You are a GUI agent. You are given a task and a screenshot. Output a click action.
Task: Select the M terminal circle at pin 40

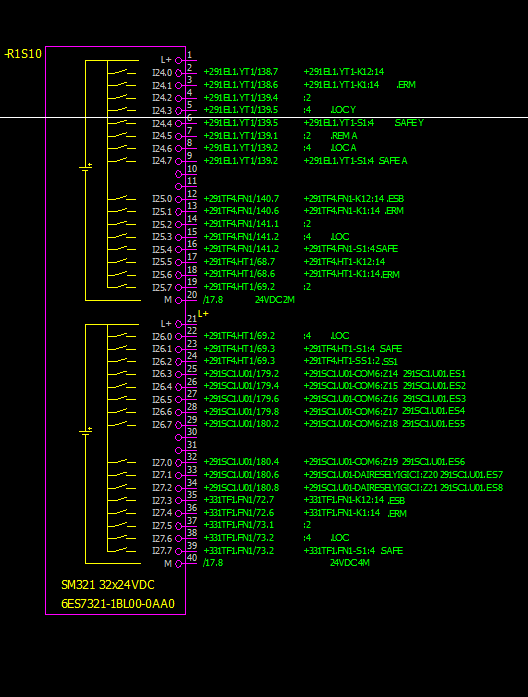(179, 564)
